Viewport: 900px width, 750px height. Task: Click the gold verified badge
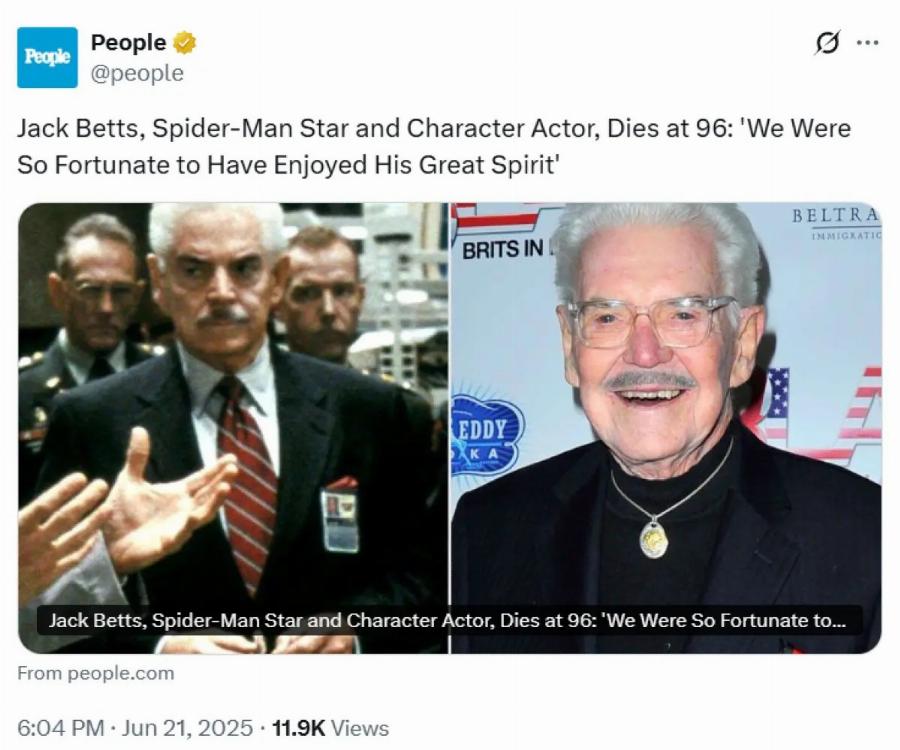[x=185, y=43]
